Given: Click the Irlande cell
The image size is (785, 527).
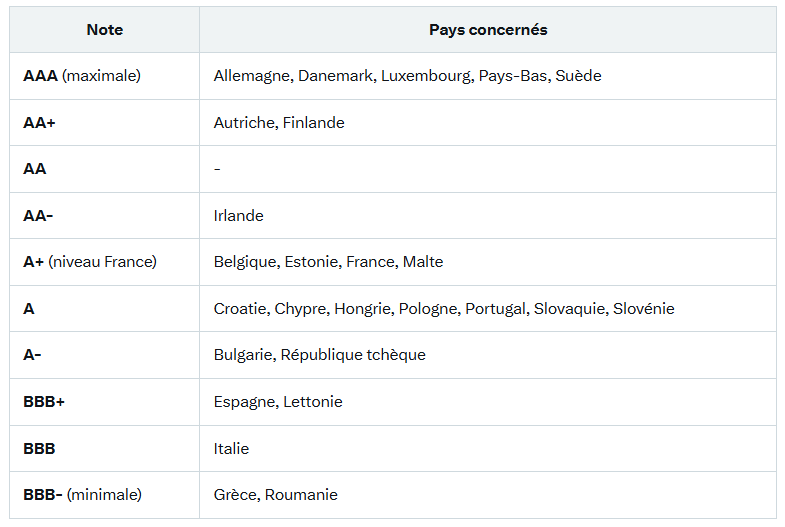Looking at the screenshot, I should [x=488, y=216].
